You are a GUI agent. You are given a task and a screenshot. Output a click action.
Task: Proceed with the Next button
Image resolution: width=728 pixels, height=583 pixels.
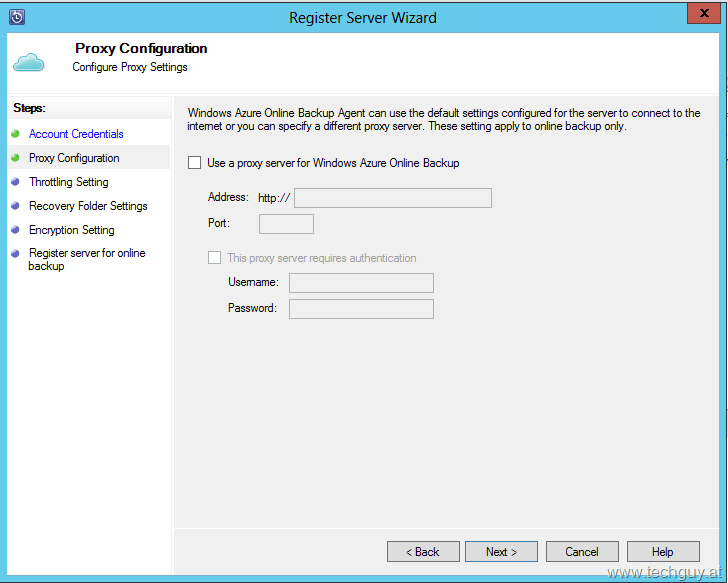(501, 551)
